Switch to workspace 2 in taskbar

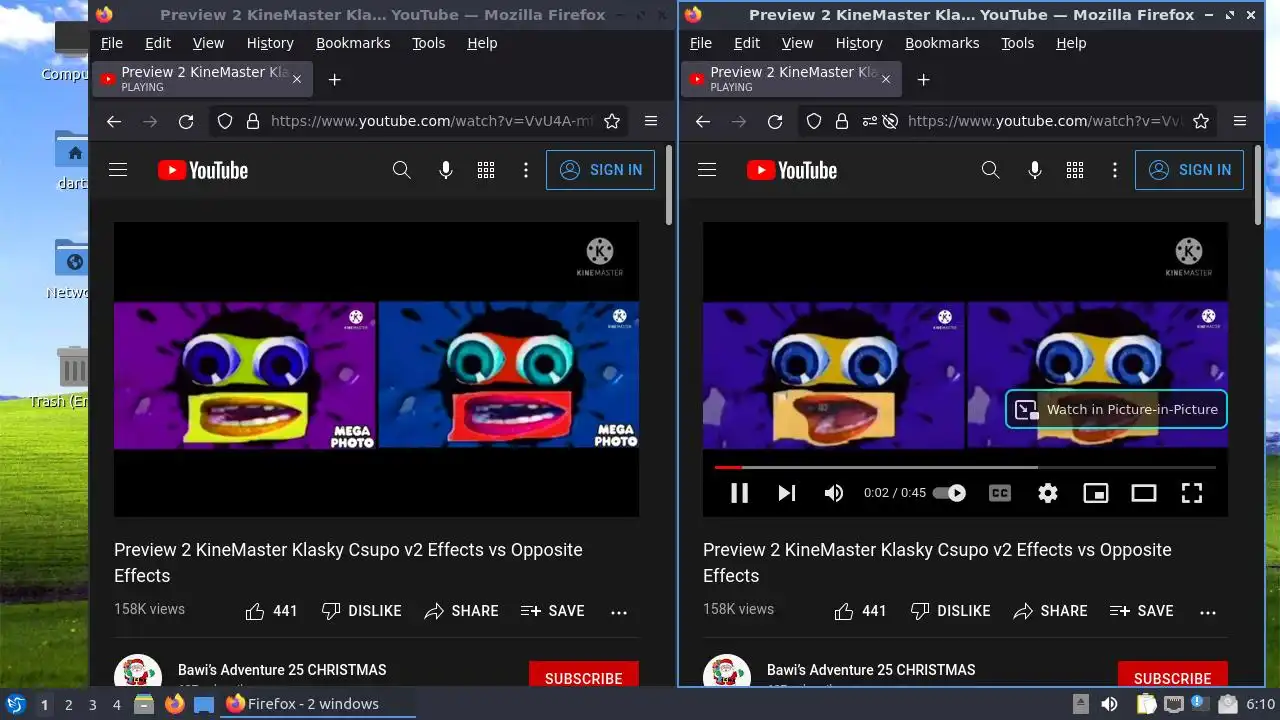[x=69, y=705]
